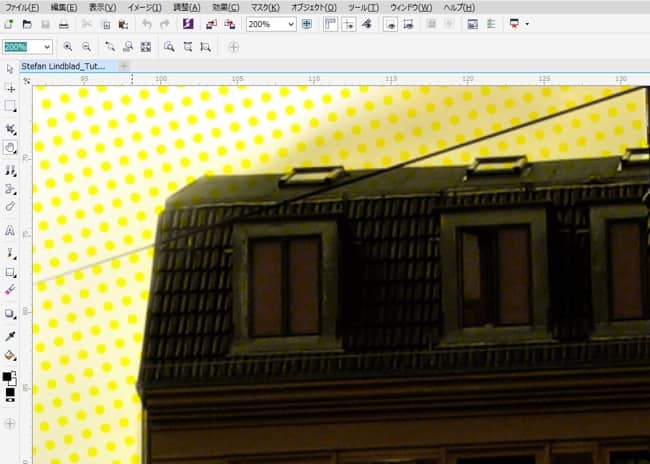Pick the Eyedropper tool
The image size is (650, 464).
tap(10, 336)
